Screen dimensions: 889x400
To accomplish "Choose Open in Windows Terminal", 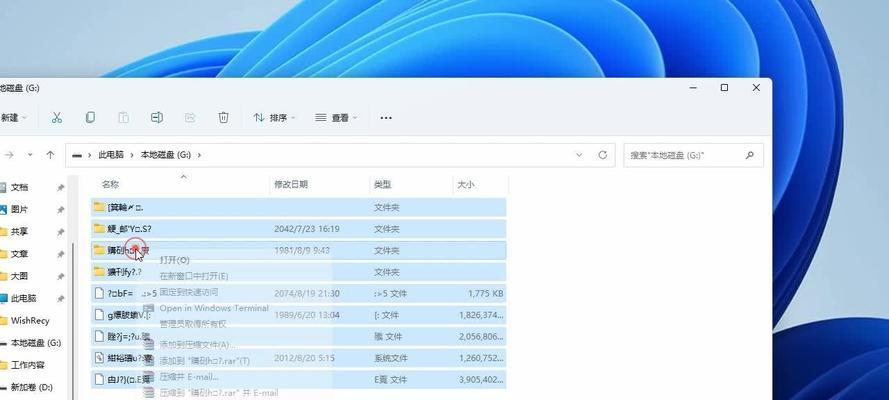I will click(214, 308).
